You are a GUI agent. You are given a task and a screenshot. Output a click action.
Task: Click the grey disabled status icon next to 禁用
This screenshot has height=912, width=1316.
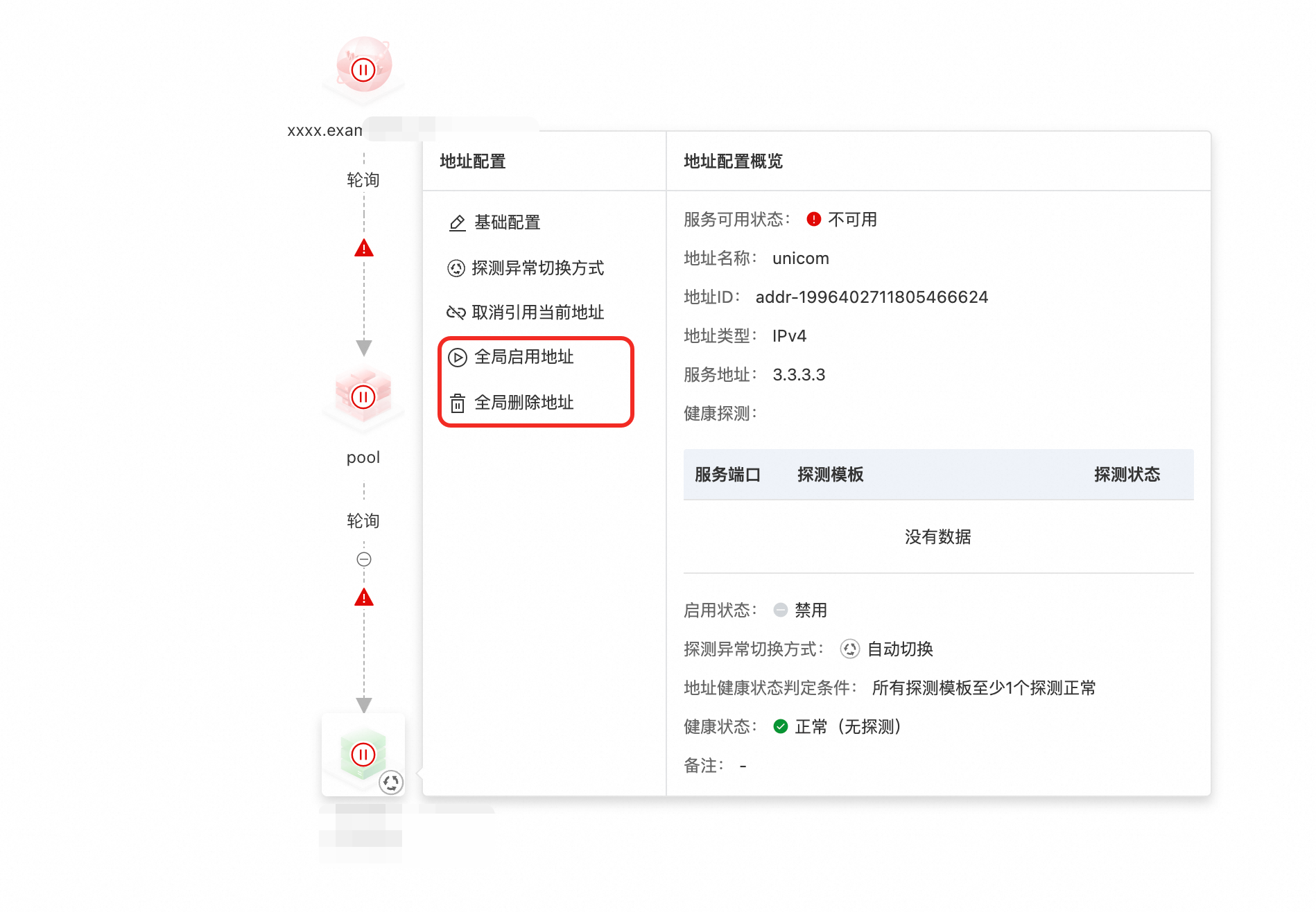click(781, 610)
